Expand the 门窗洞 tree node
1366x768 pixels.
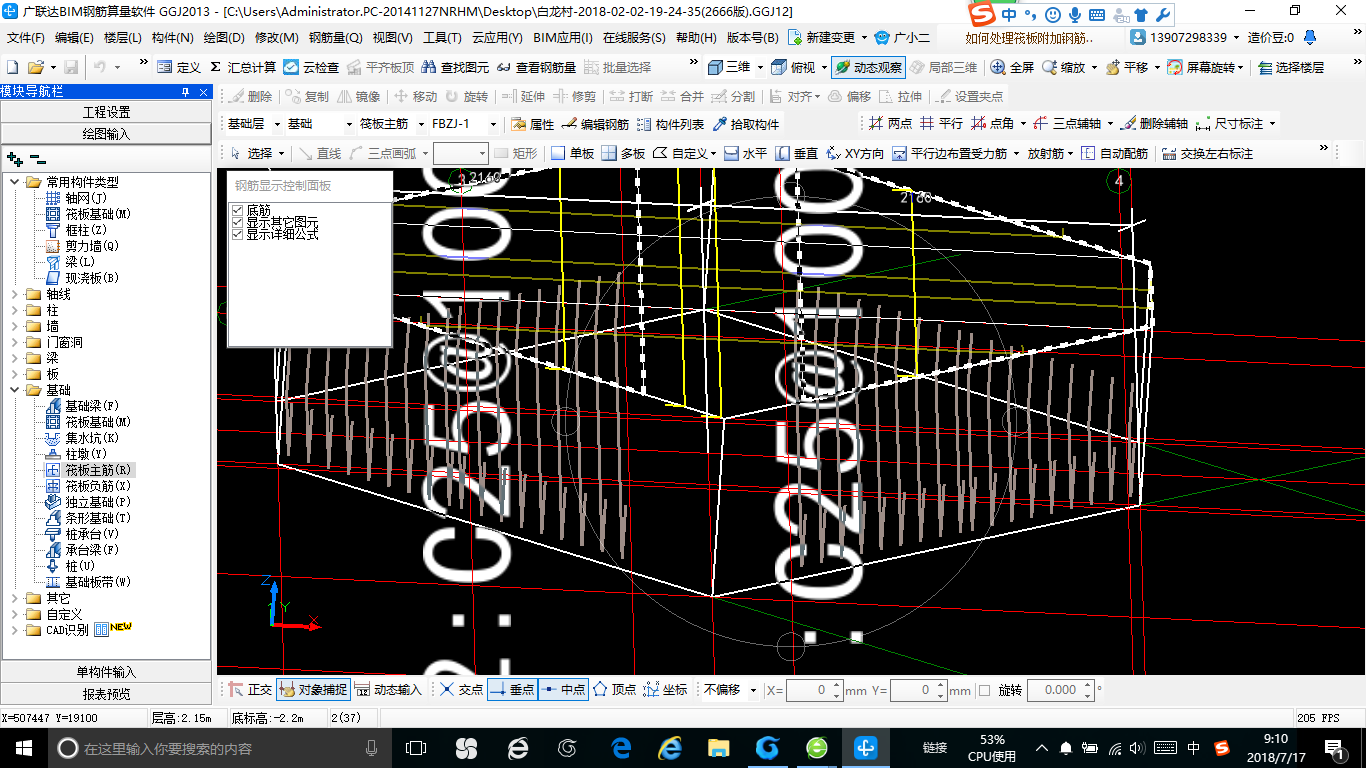tap(15, 342)
